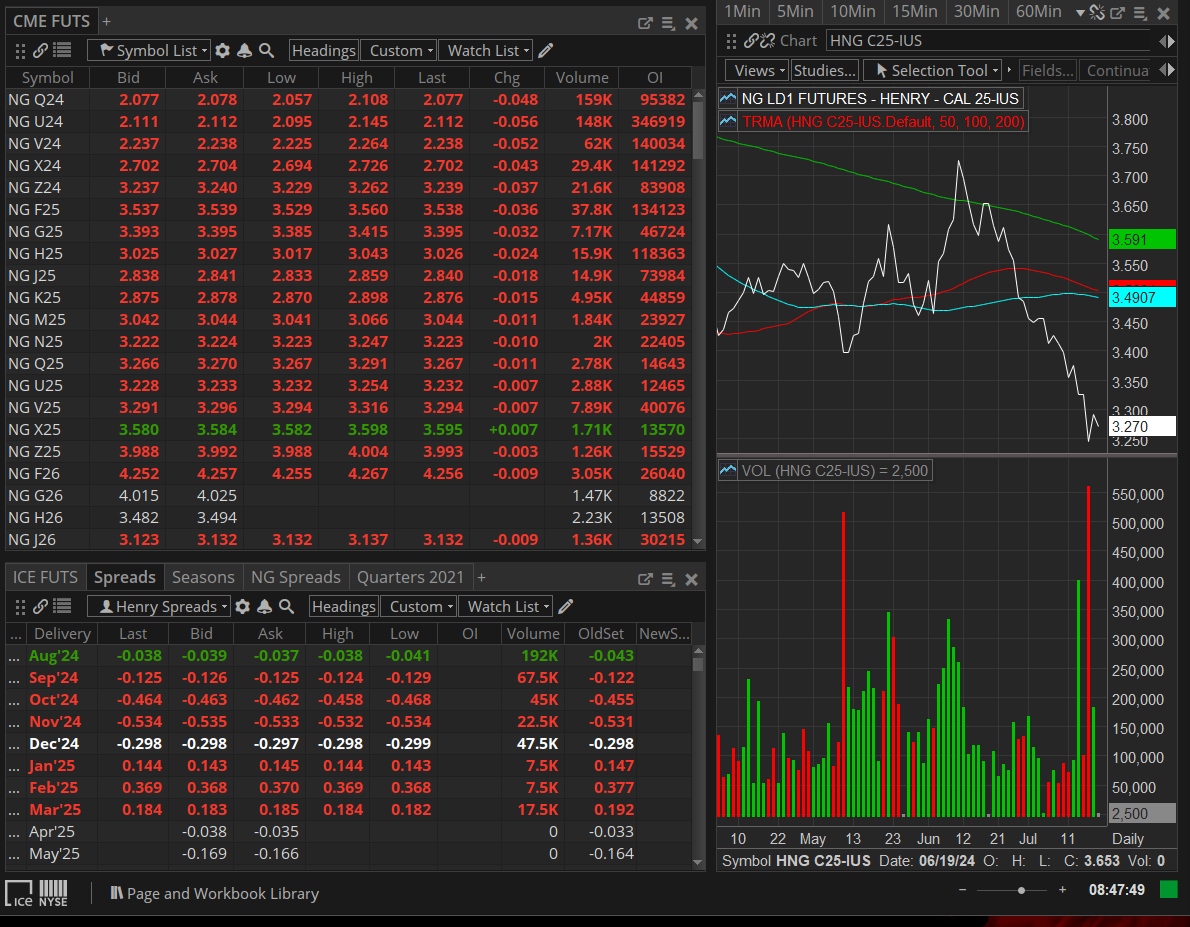
Task: Open the Custom dropdown in the Spreads toolbar
Action: 418,606
